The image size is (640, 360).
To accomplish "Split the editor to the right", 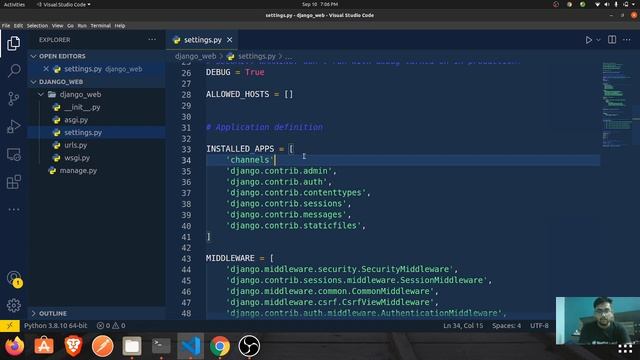I will [612, 40].
